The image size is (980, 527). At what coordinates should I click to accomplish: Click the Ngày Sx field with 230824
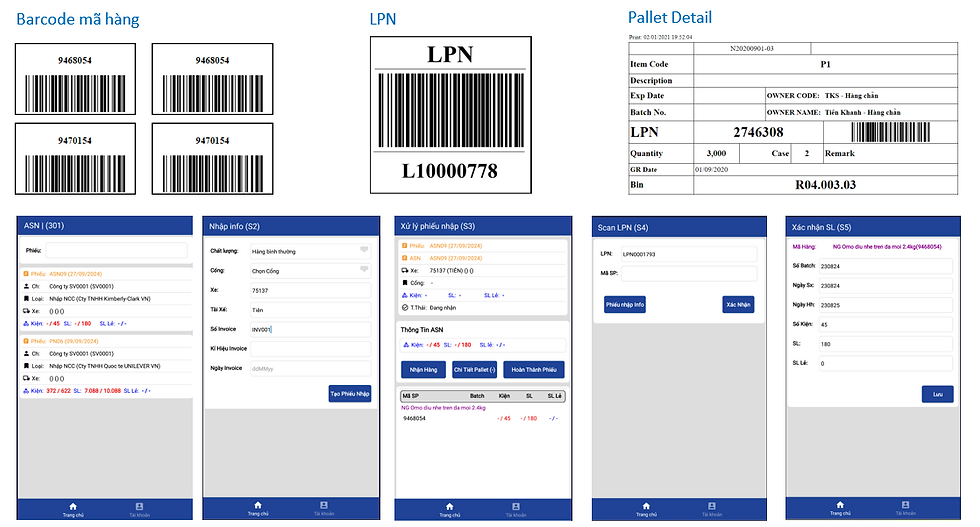tap(886, 285)
